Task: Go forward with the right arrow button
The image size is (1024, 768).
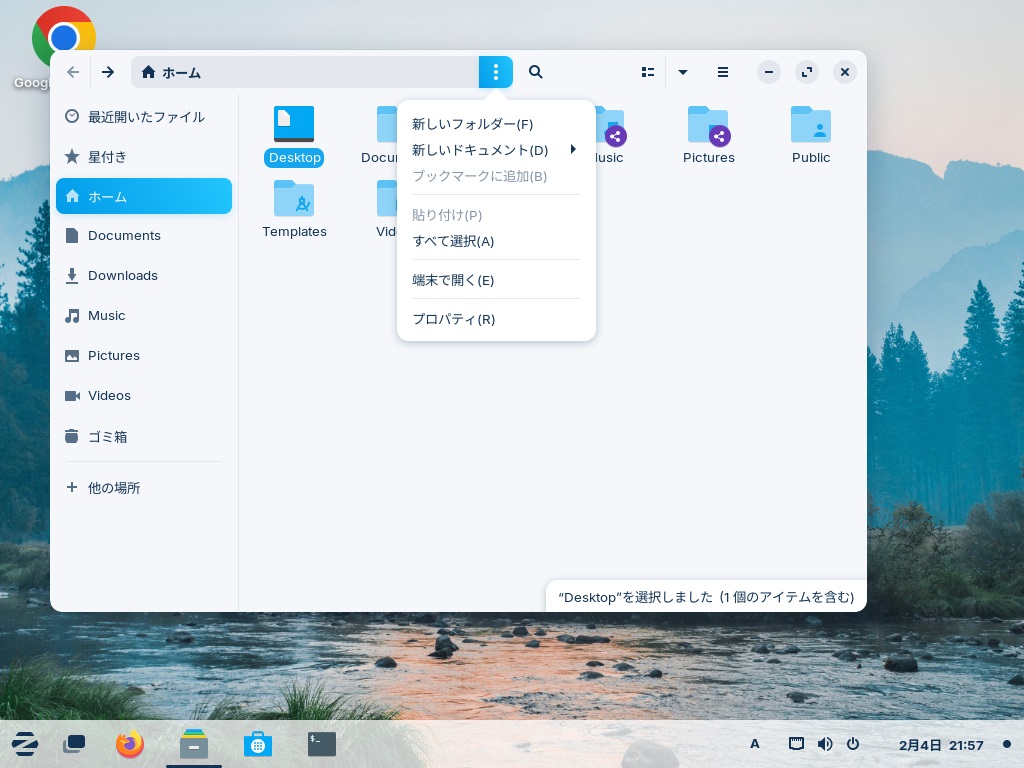Action: pos(108,72)
